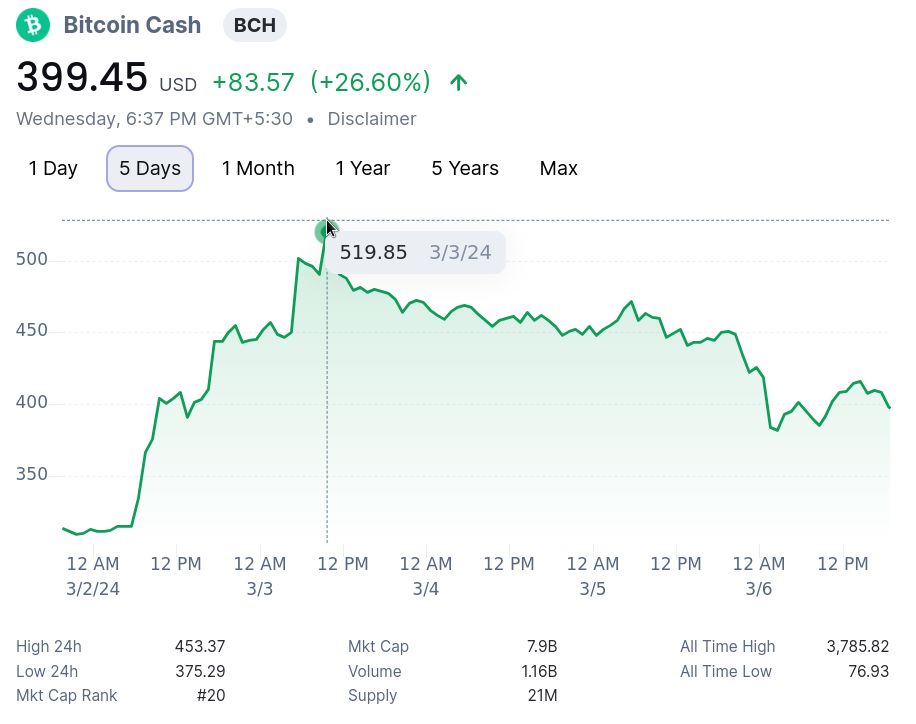
Task: Show the Max chart range
Action: 558,168
